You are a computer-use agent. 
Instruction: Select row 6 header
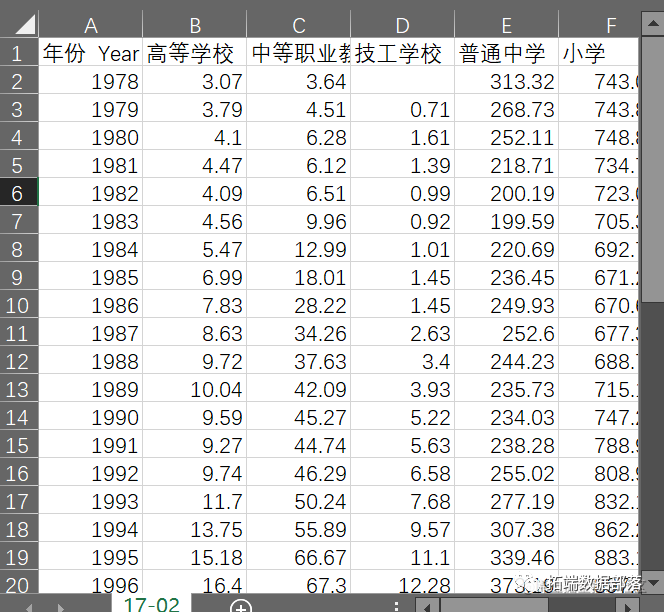[x=19, y=192]
